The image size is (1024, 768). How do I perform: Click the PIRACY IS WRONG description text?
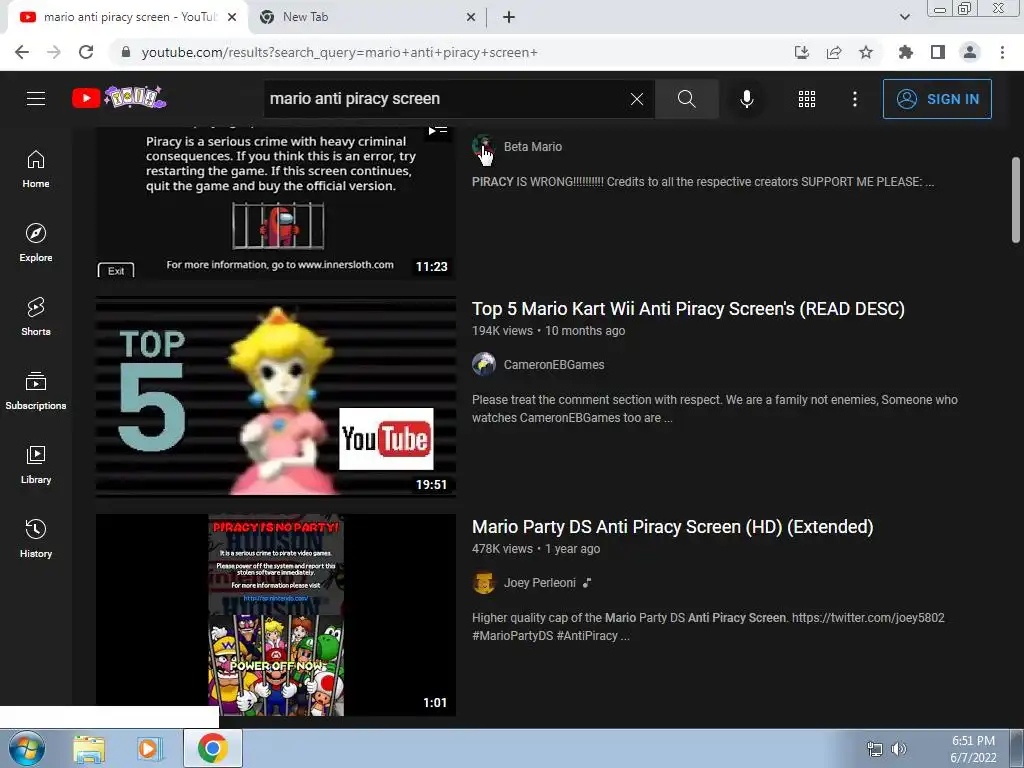[x=703, y=182]
